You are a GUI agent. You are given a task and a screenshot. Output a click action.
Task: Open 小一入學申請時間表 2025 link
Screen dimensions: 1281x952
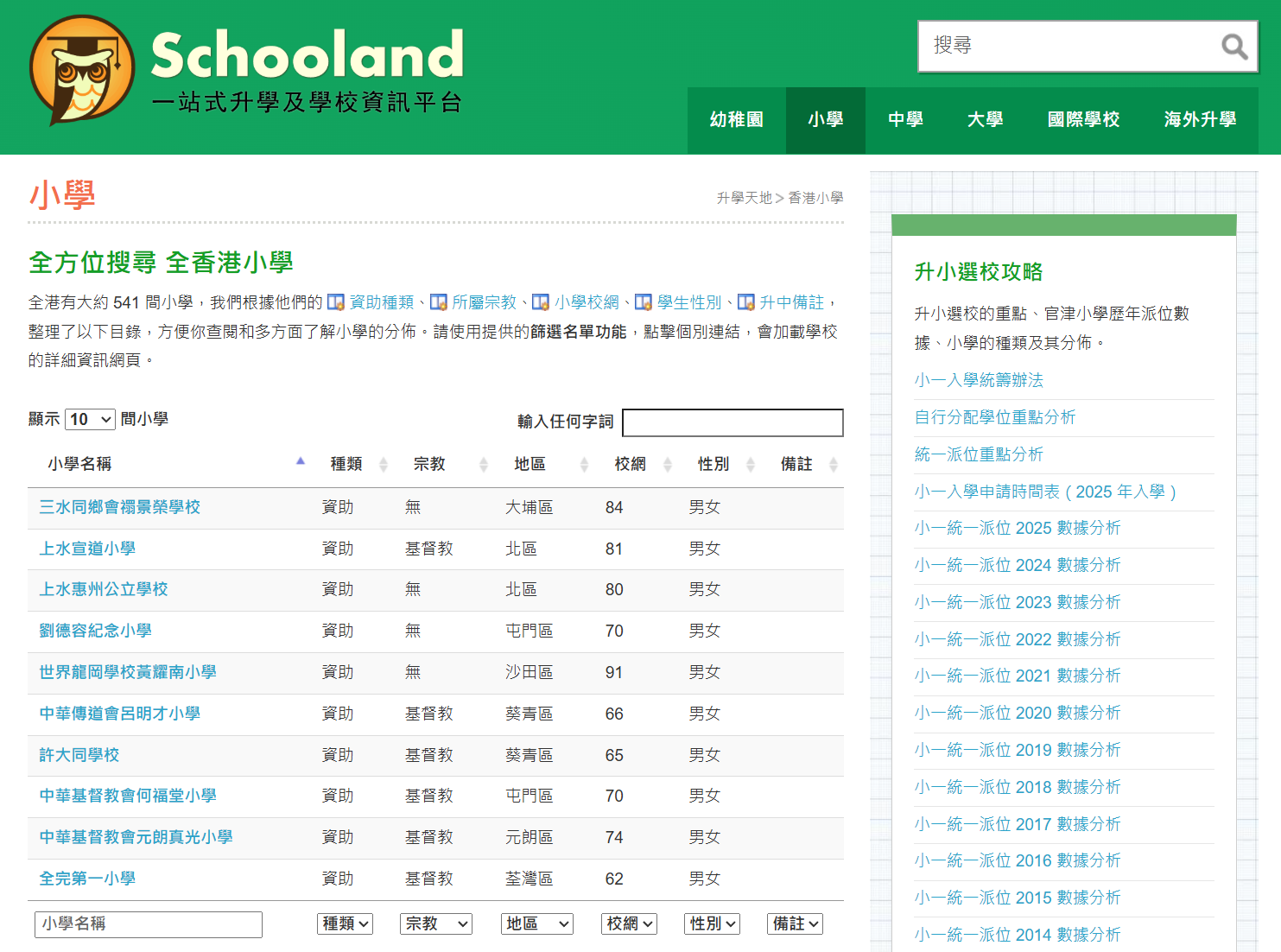(x=1045, y=492)
